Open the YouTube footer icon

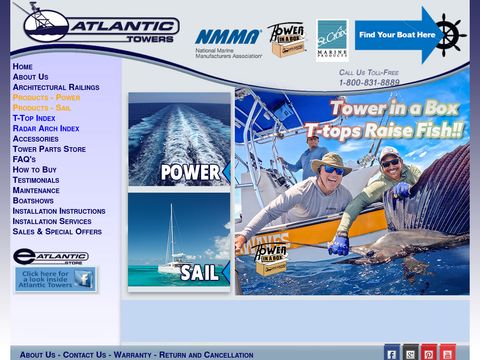click(x=447, y=353)
